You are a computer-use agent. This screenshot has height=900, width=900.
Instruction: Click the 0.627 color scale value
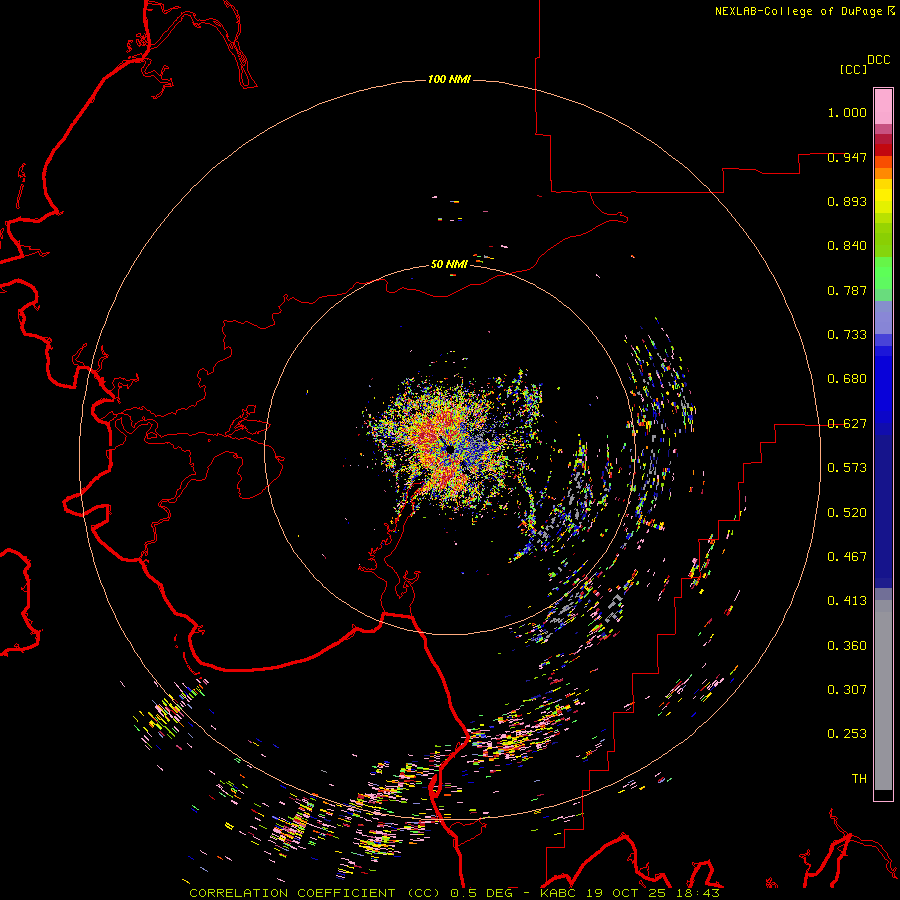pyautogui.click(x=847, y=424)
